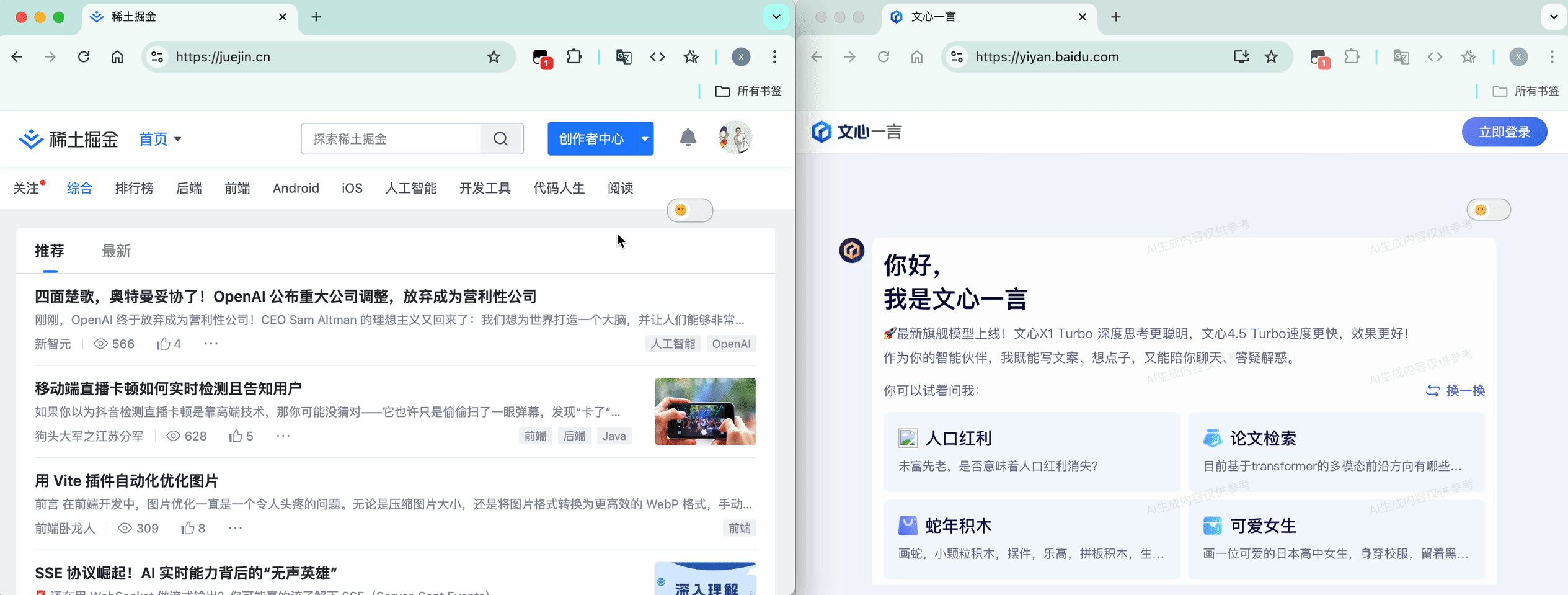Like the OpenAI 公司调整 article
1568x595 pixels.
[x=169, y=344]
